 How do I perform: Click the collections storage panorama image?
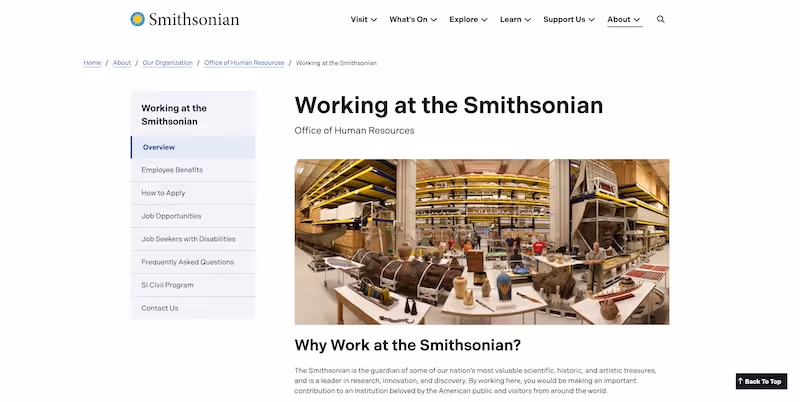pos(482,242)
